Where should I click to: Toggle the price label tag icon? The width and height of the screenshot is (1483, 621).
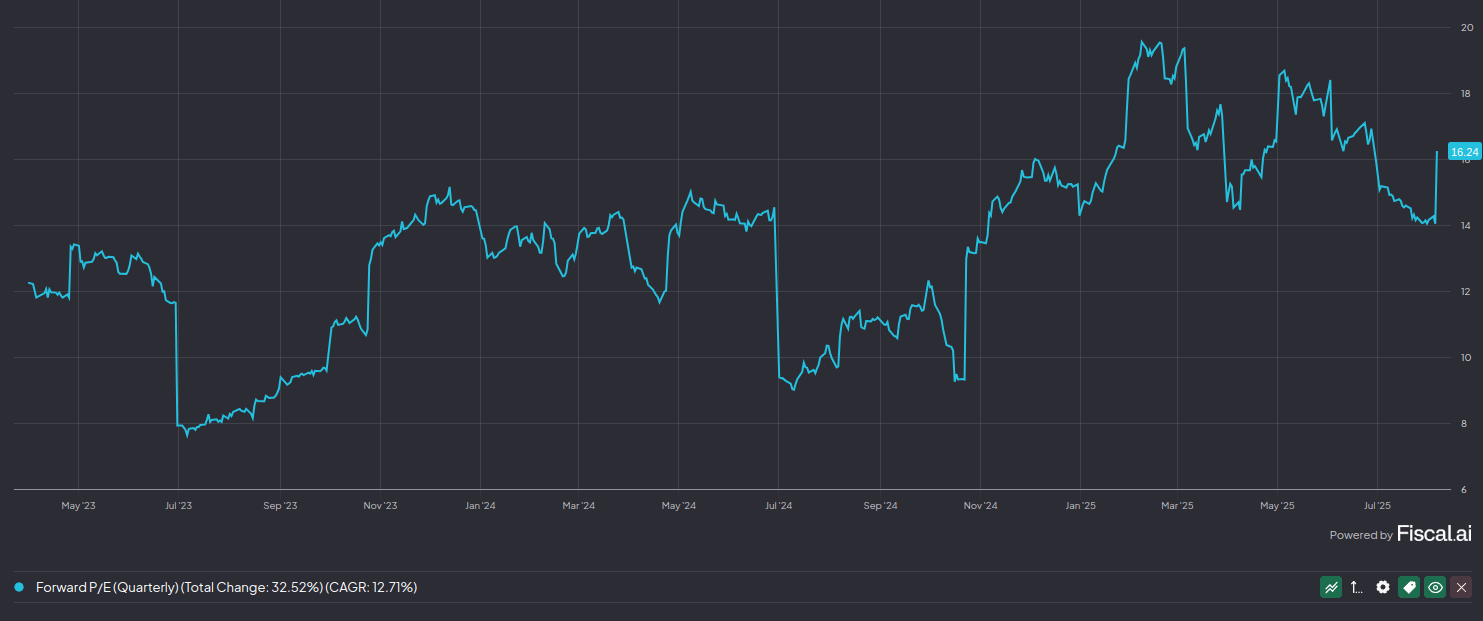[1409, 588]
